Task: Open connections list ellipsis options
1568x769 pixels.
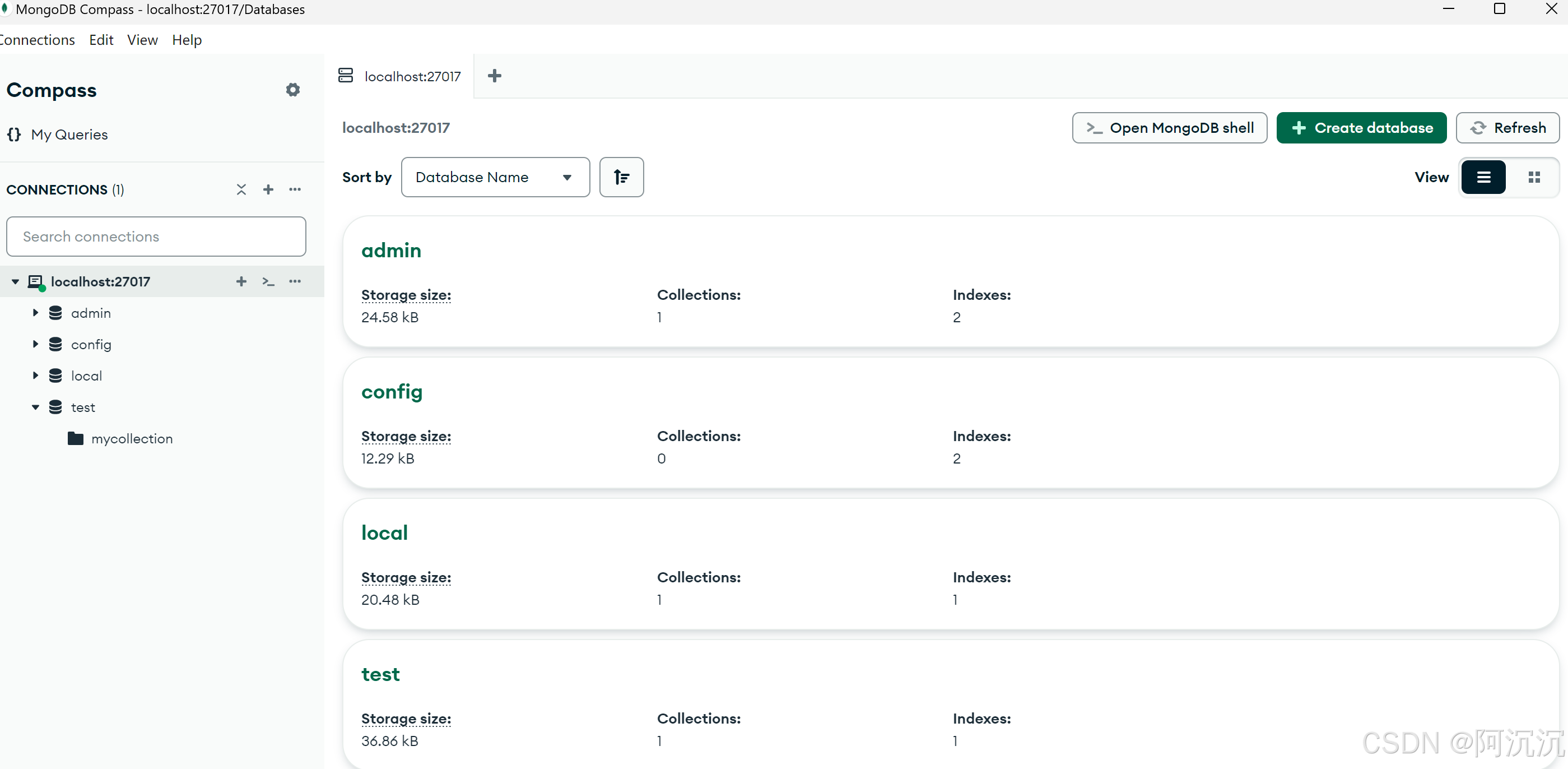Action: point(295,189)
